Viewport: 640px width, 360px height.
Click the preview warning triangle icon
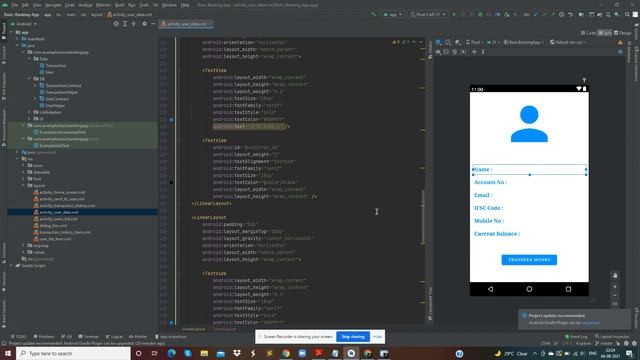pos(620,42)
